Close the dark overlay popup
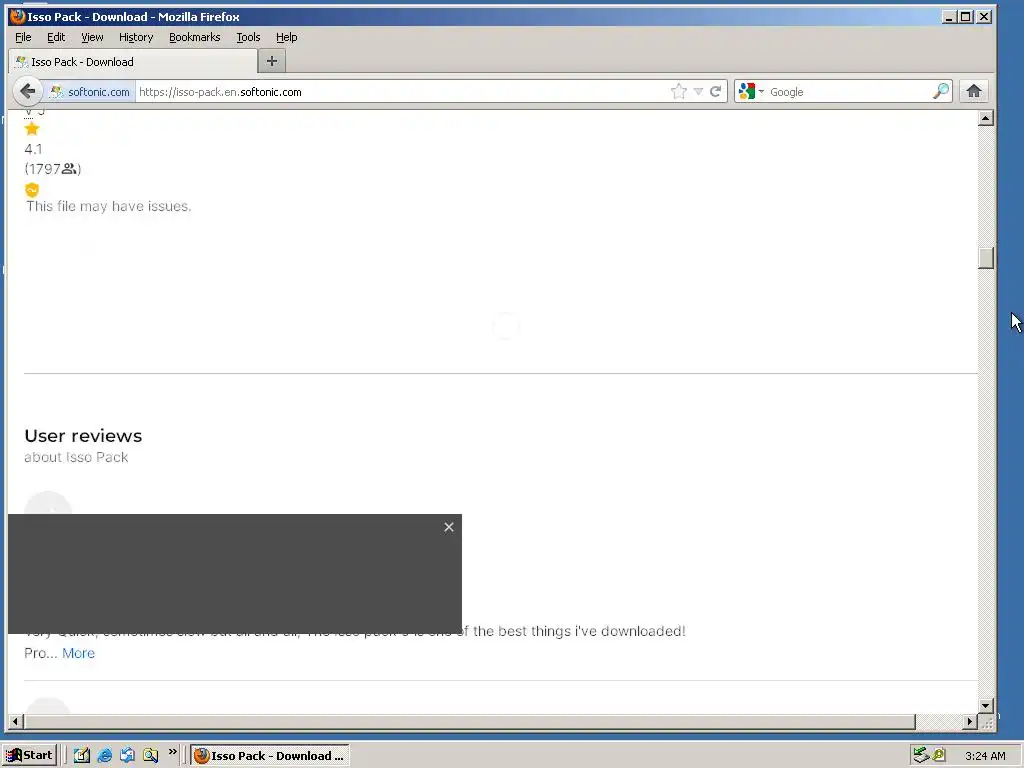 pos(449,527)
